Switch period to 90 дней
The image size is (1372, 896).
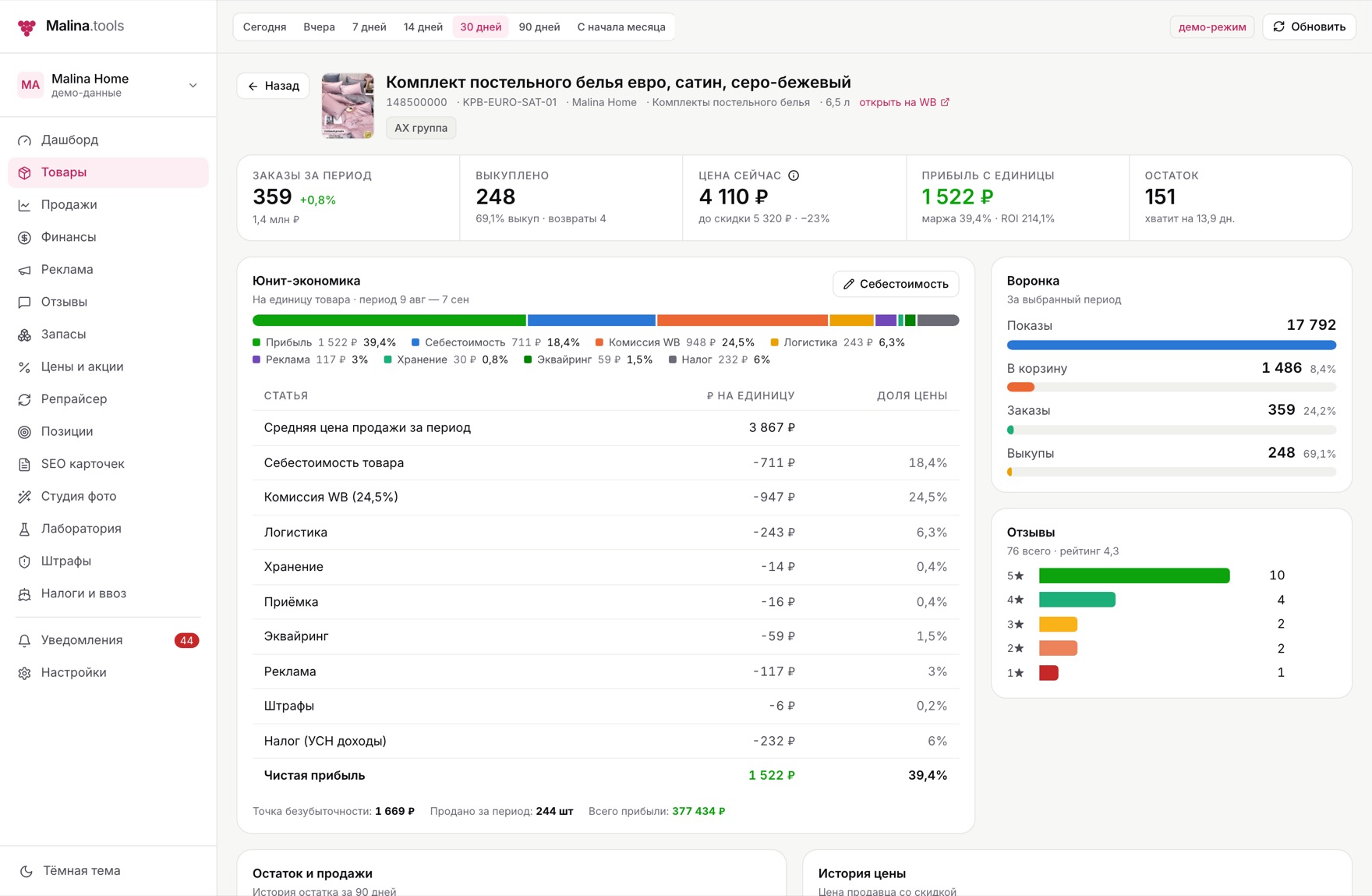(539, 27)
